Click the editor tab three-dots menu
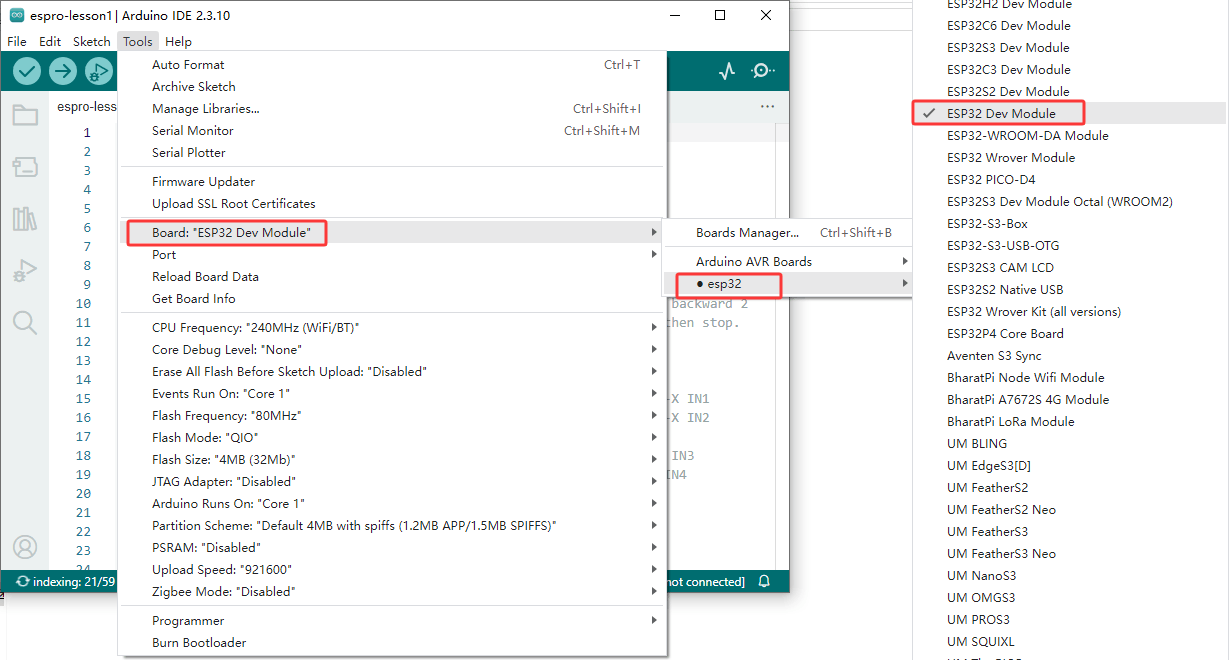Screen dimensions: 1229x660 tap(767, 106)
